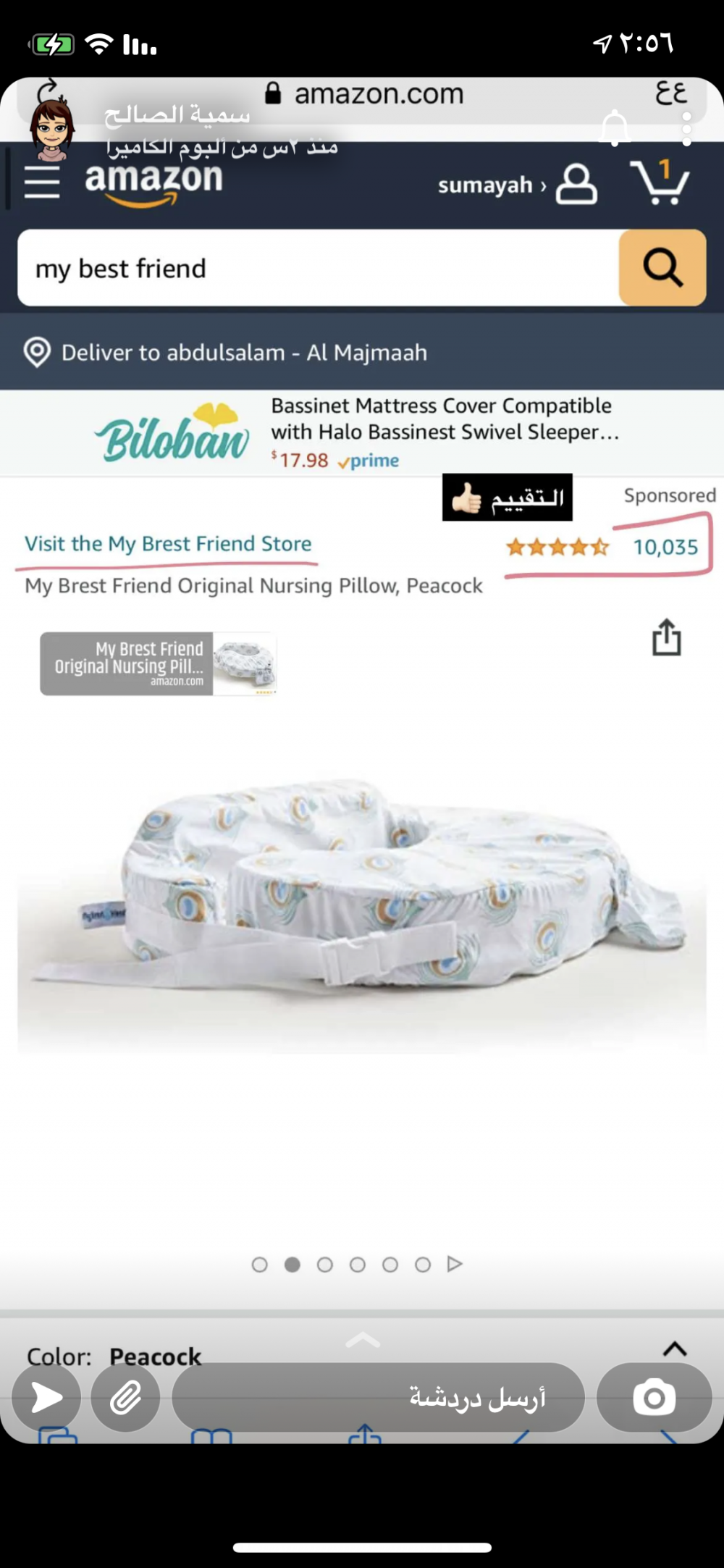Open the Amazon hamburger menu
The width and height of the screenshot is (724, 1568).
(x=42, y=181)
